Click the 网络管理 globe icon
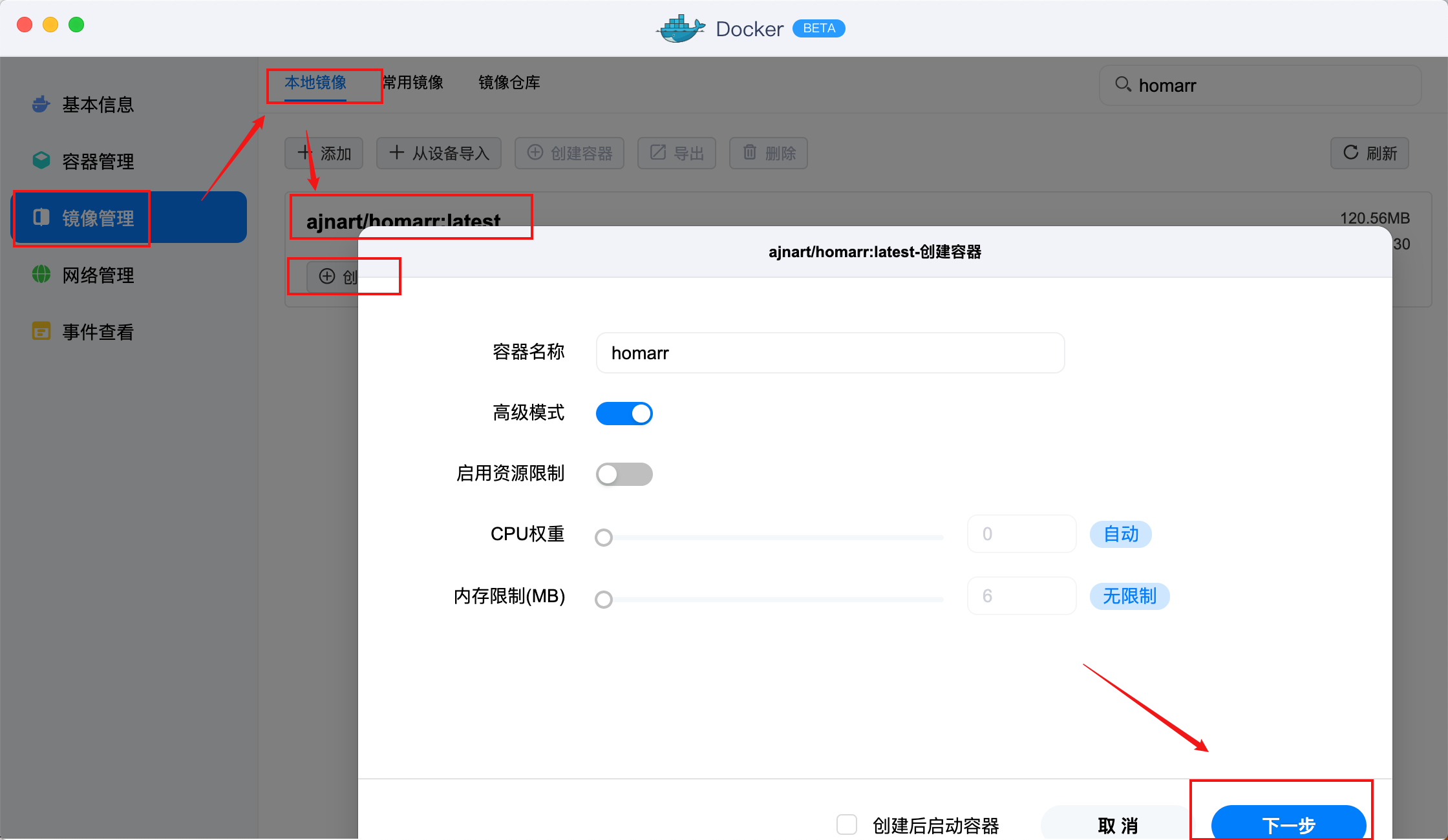1448x840 pixels. (x=41, y=275)
